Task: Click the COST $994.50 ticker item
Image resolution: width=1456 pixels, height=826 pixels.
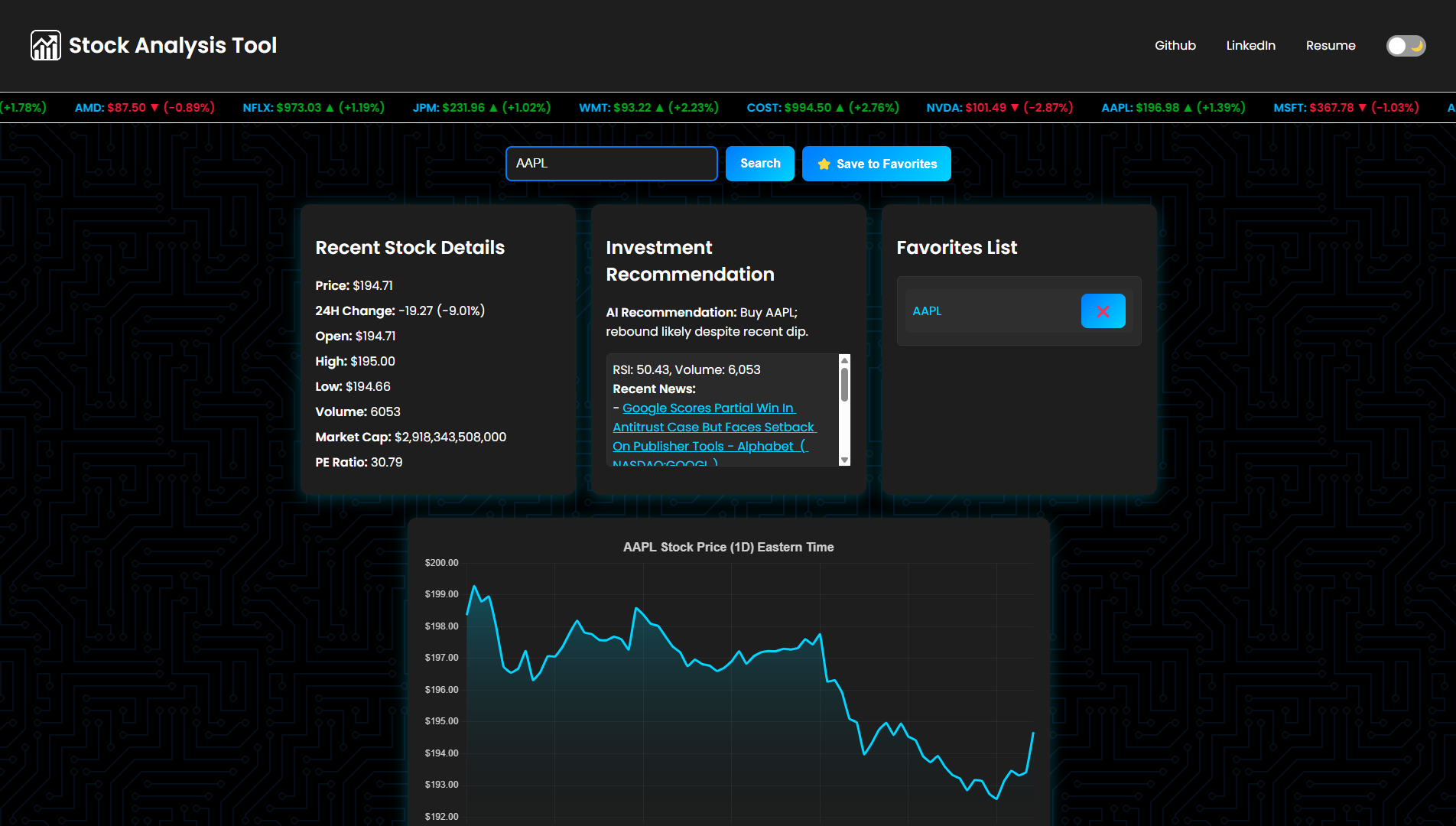Action: click(823, 108)
